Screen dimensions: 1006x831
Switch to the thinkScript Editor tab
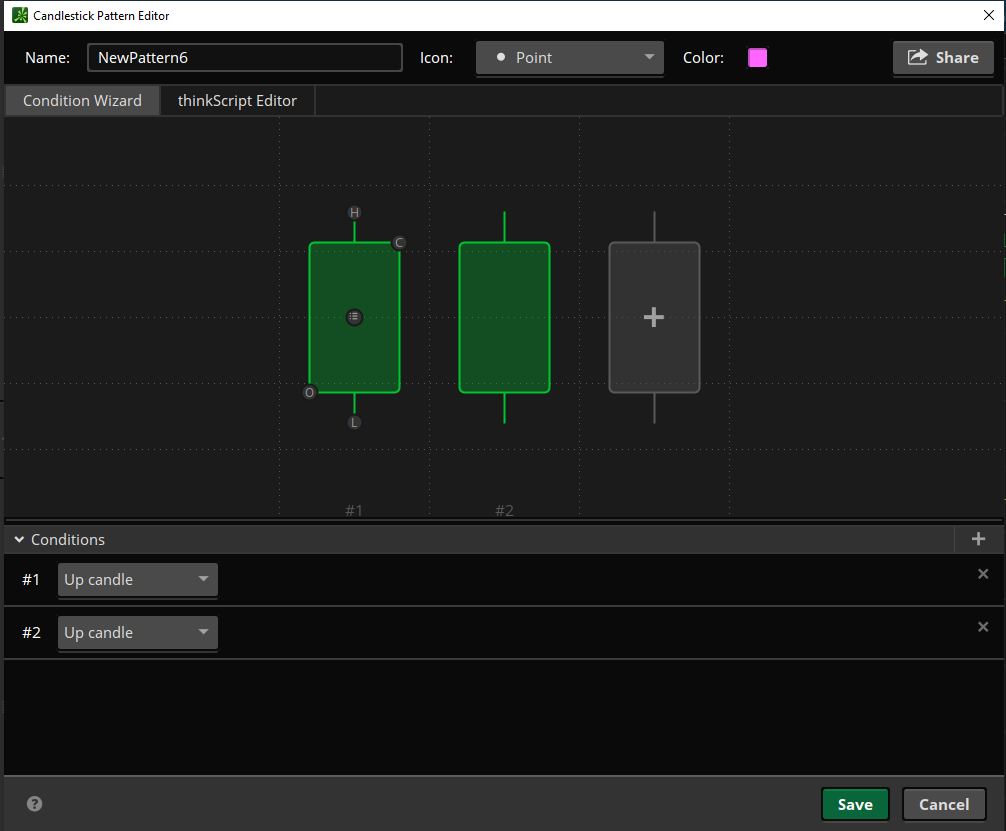(237, 100)
